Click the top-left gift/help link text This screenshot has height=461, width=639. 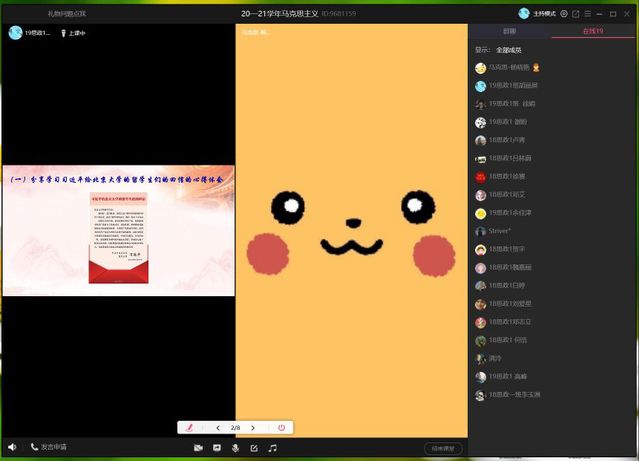point(67,13)
